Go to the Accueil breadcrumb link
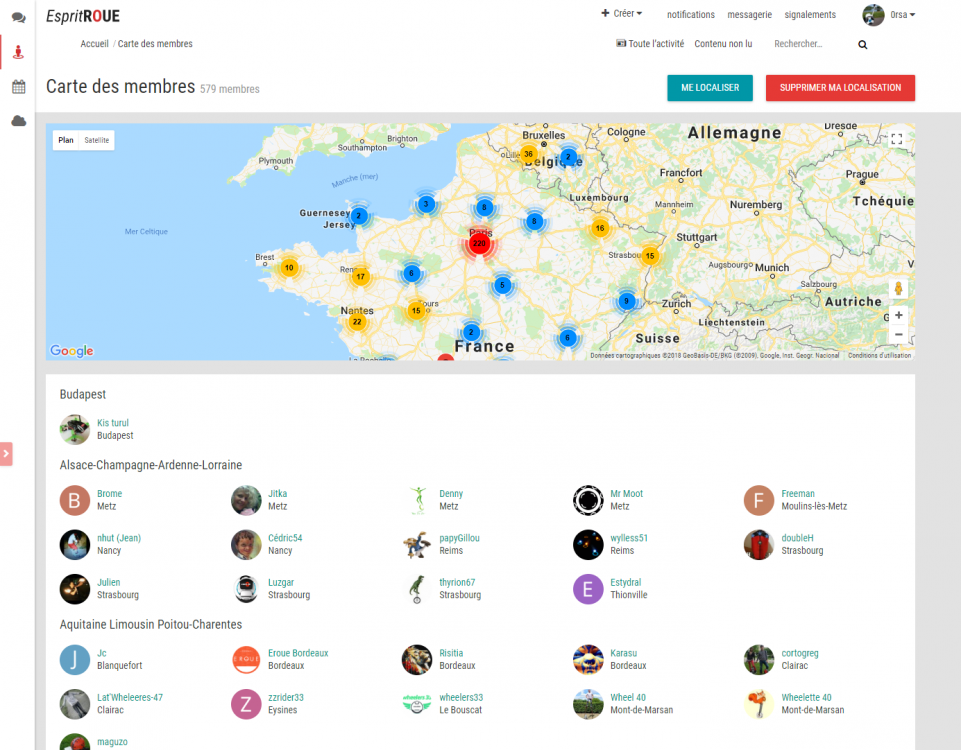 click(x=94, y=44)
